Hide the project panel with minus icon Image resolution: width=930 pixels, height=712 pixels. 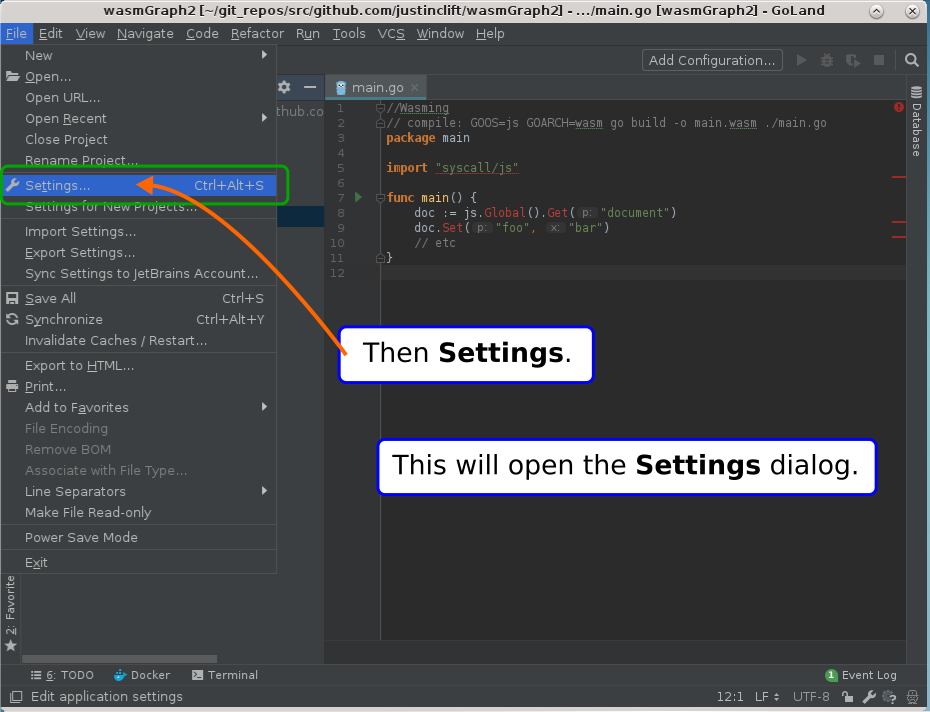pyautogui.click(x=310, y=87)
